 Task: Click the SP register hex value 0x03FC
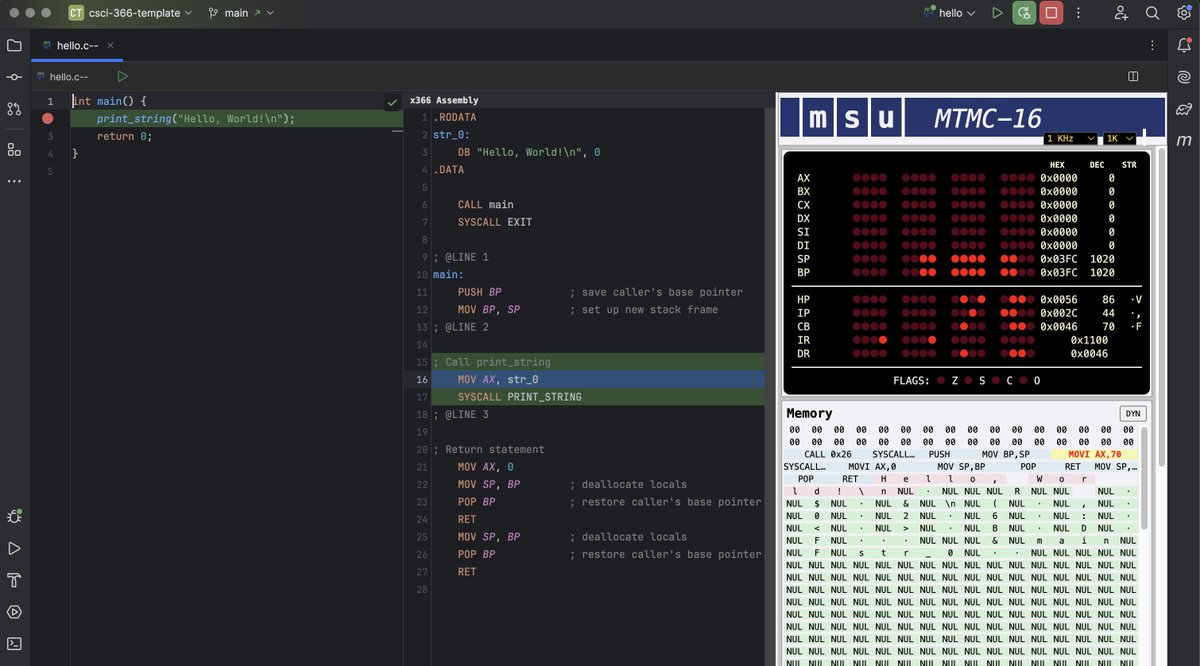coord(1060,259)
